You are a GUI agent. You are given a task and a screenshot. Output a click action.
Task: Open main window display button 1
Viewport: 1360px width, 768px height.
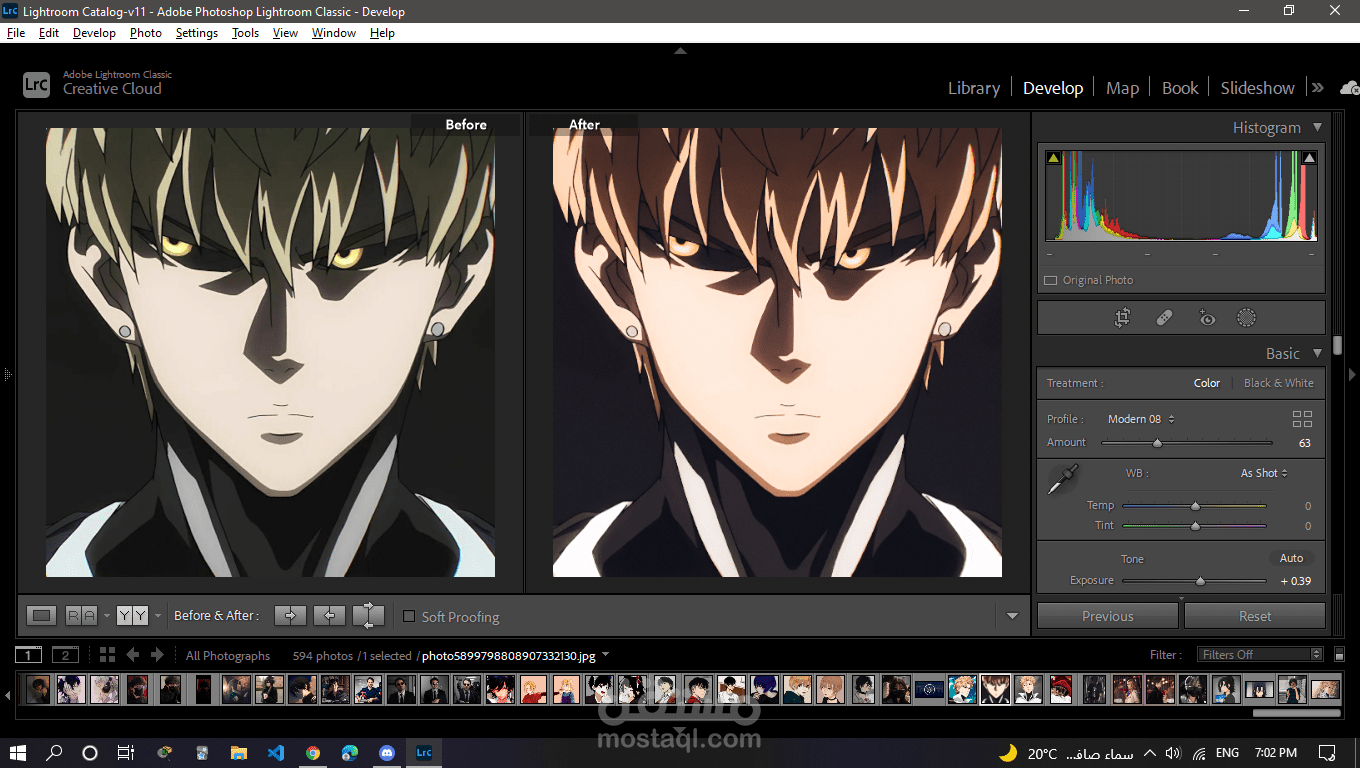click(x=28, y=655)
